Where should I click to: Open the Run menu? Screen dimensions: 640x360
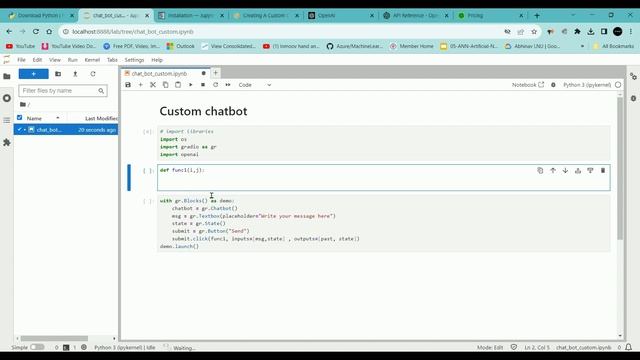point(72,60)
